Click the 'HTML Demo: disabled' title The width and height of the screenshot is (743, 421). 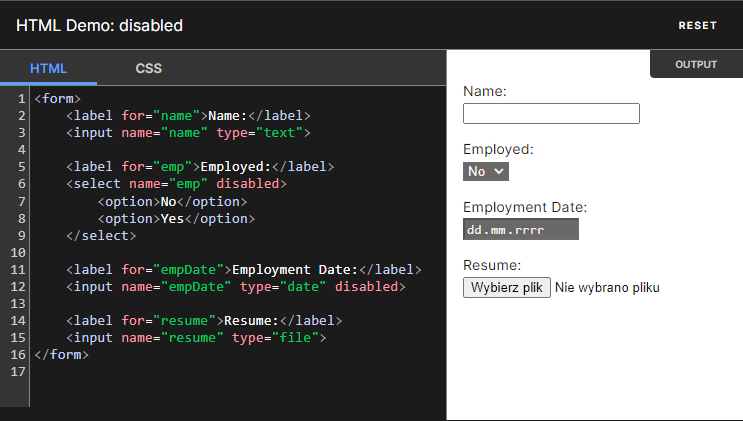point(100,26)
